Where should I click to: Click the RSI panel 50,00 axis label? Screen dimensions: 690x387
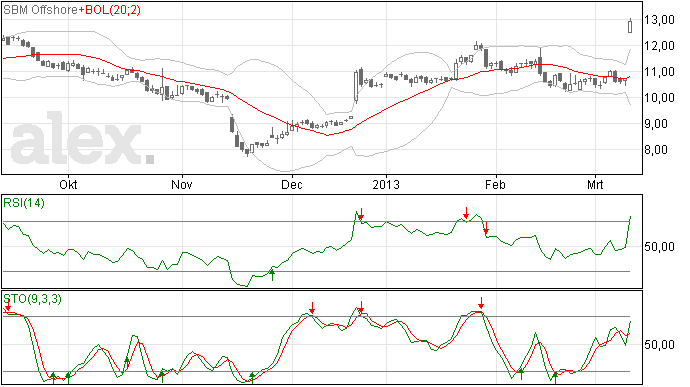click(x=659, y=247)
